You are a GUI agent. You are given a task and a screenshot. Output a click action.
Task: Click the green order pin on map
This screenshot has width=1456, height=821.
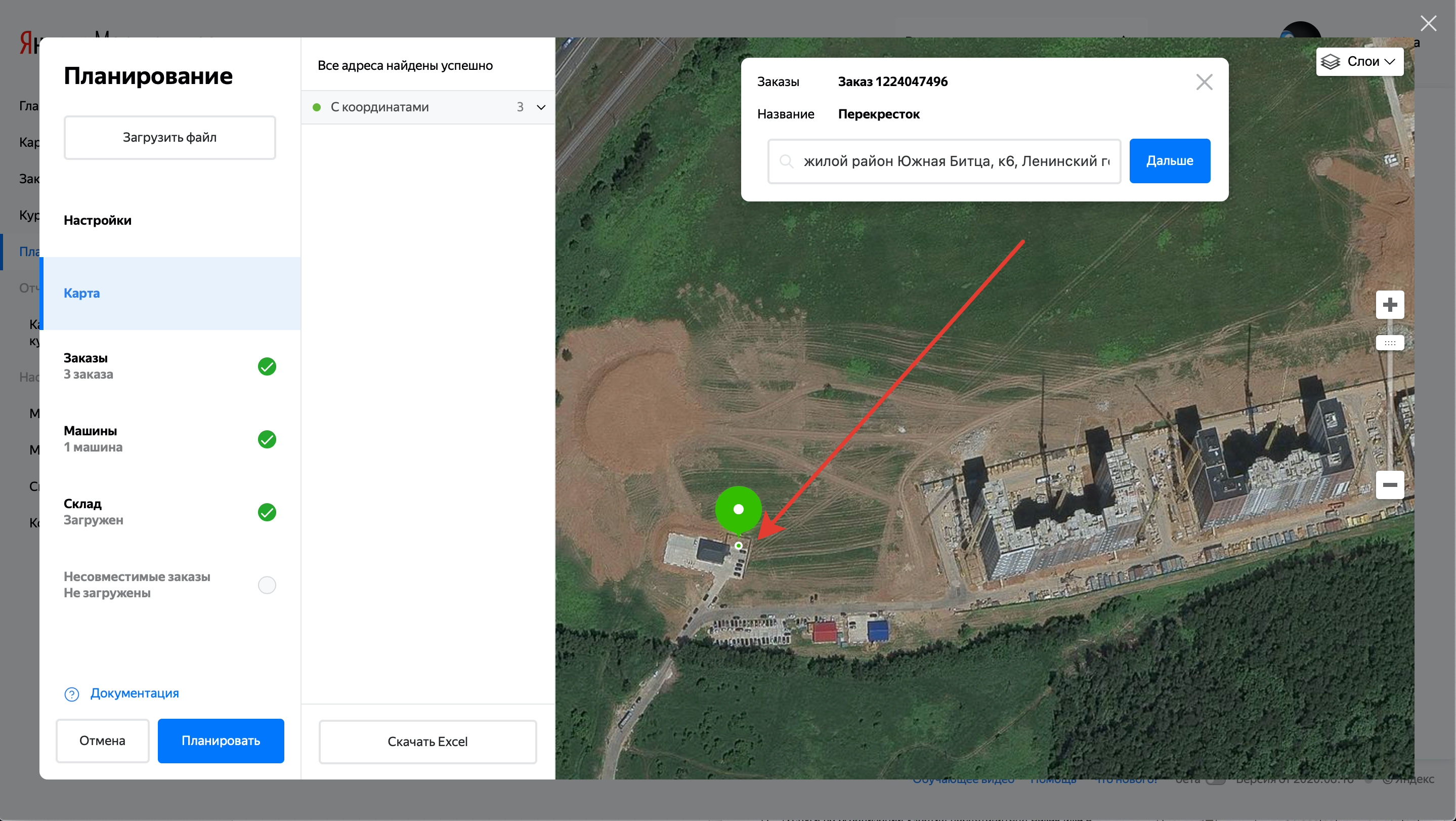738,509
